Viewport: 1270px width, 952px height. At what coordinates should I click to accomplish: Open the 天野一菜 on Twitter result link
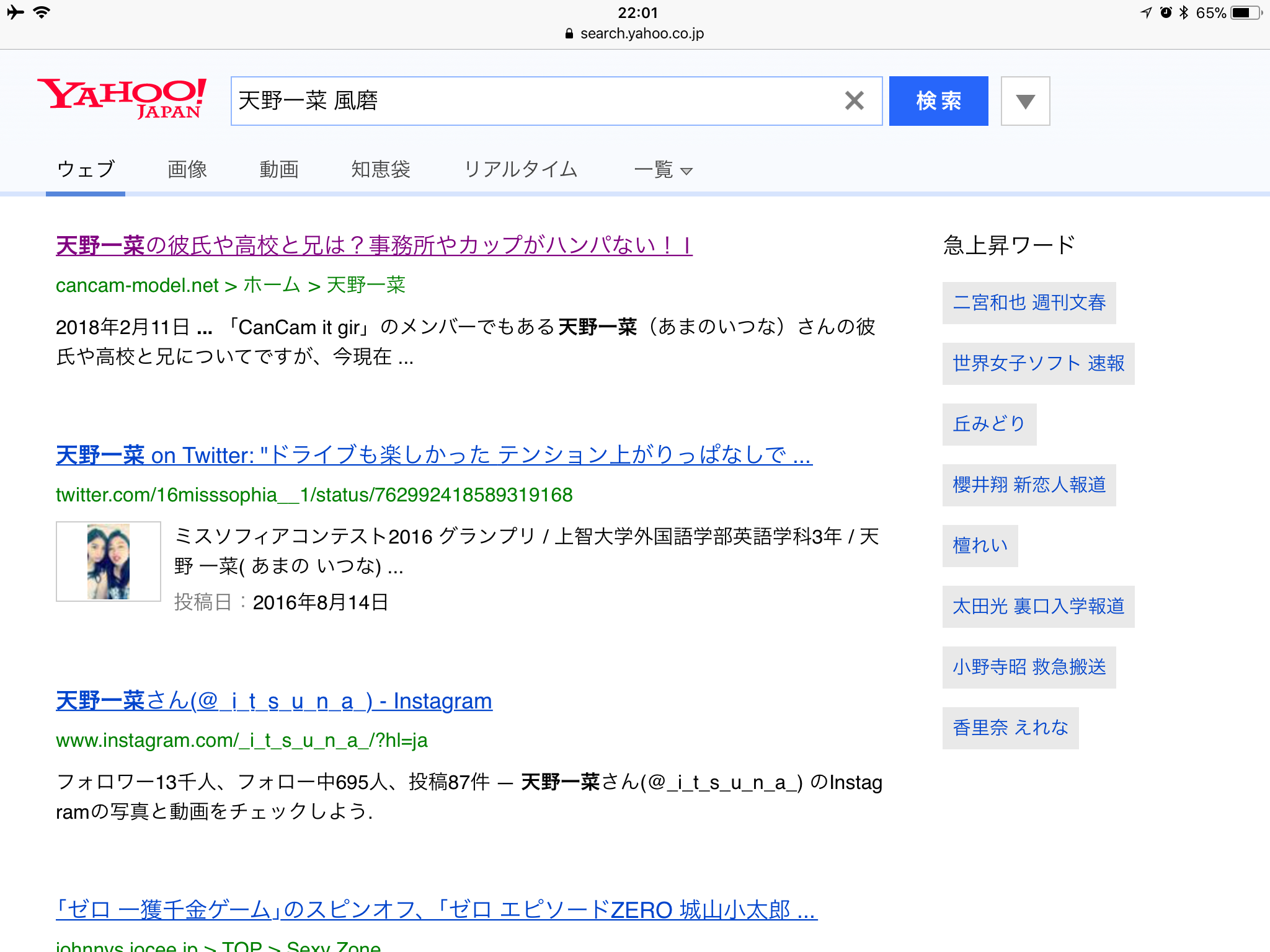point(434,455)
